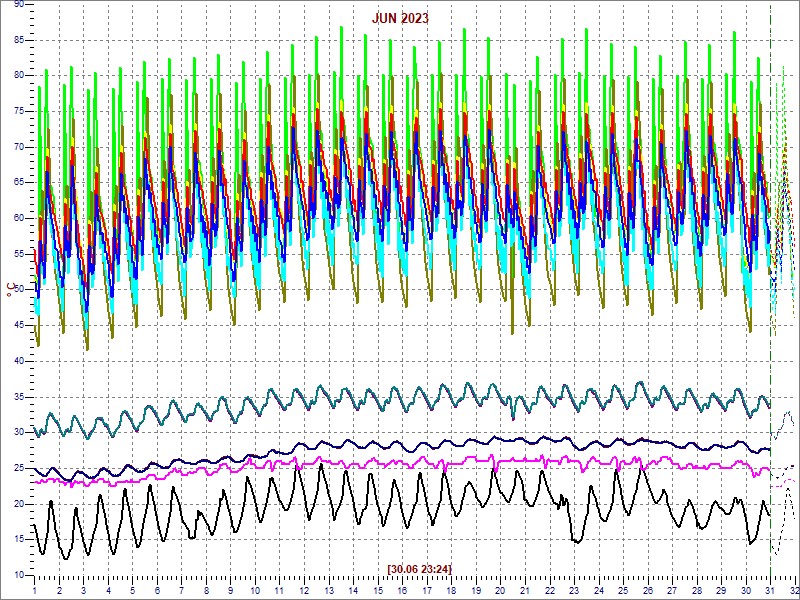This screenshot has height=600, width=800.
Task: Click the °C unit label on the y-axis
Action: (11, 290)
